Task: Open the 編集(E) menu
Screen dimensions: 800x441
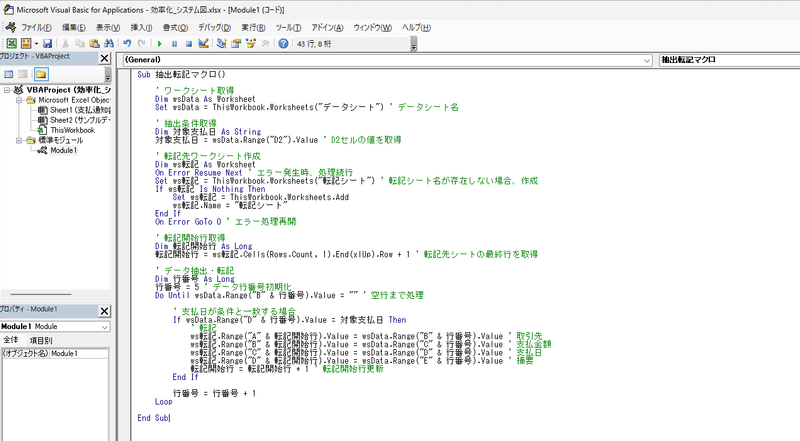Action: pyautogui.click(x=74, y=28)
